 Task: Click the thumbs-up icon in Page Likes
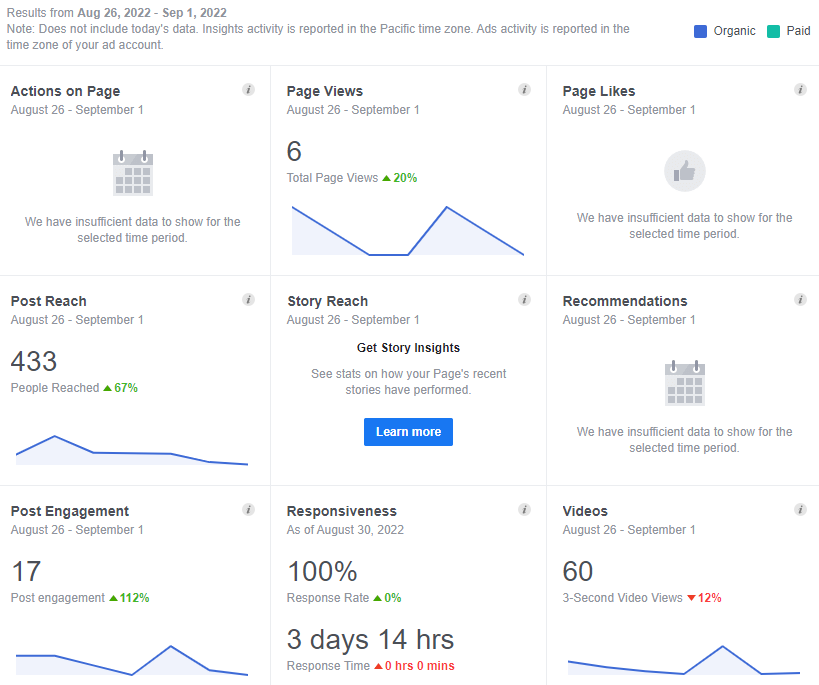coord(685,171)
